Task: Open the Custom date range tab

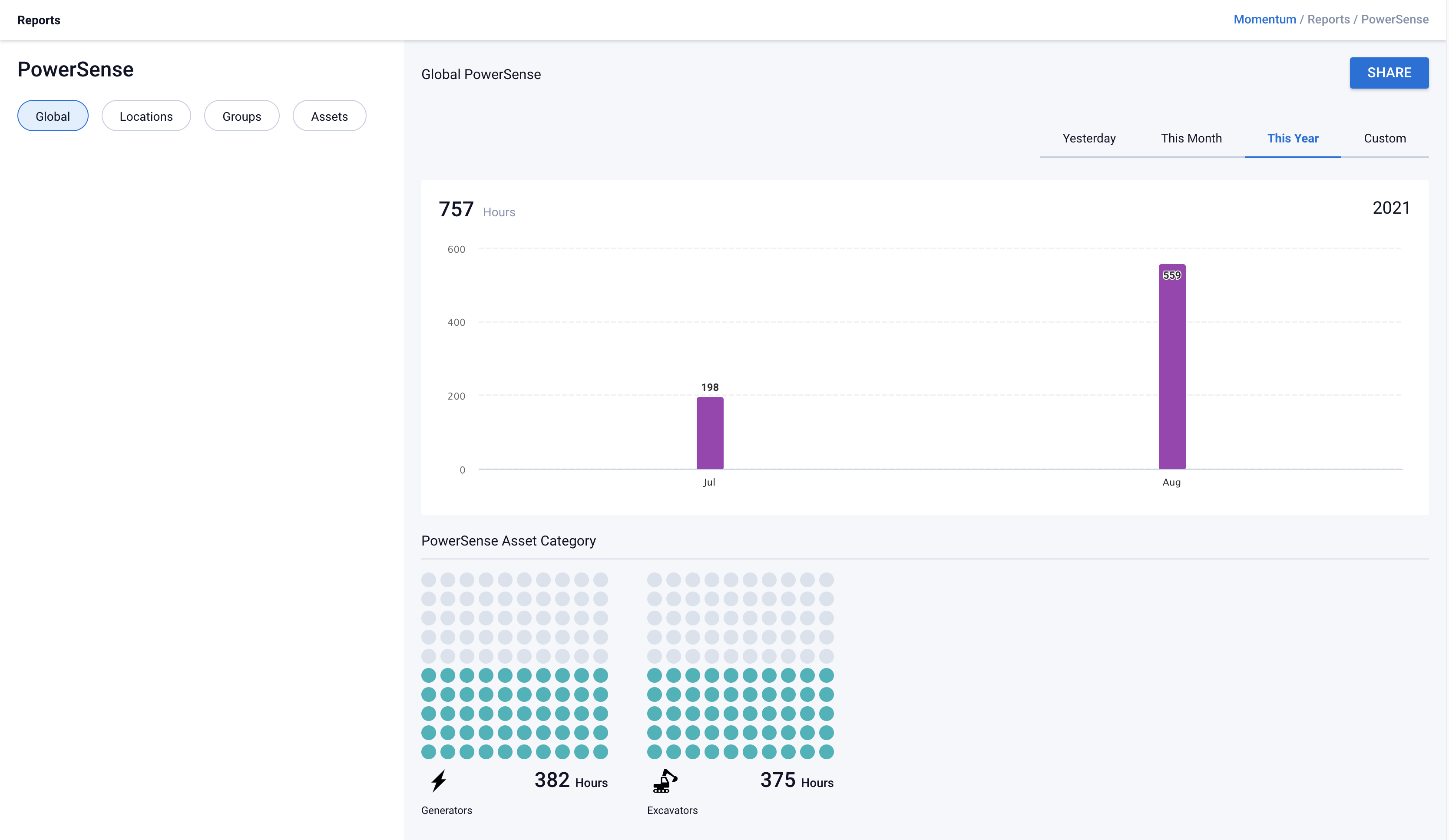Action: pyautogui.click(x=1384, y=139)
